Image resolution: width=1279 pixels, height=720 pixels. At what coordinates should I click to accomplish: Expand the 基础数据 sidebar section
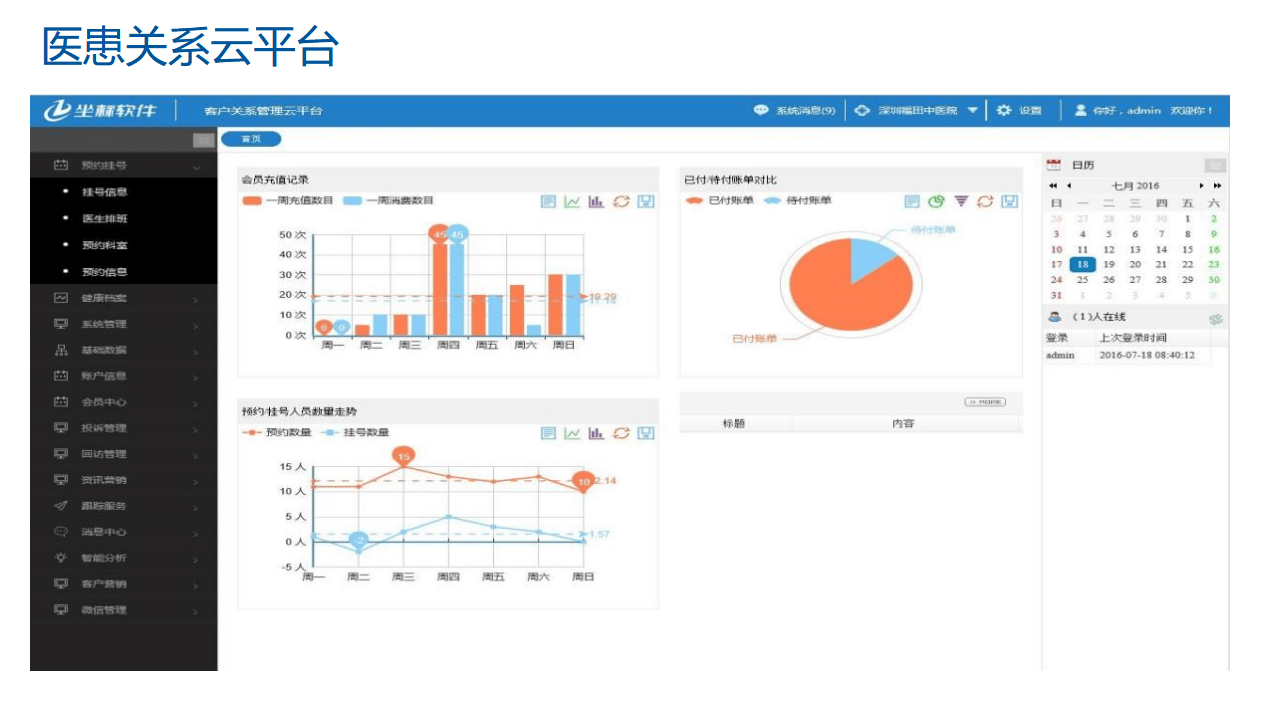(x=124, y=350)
